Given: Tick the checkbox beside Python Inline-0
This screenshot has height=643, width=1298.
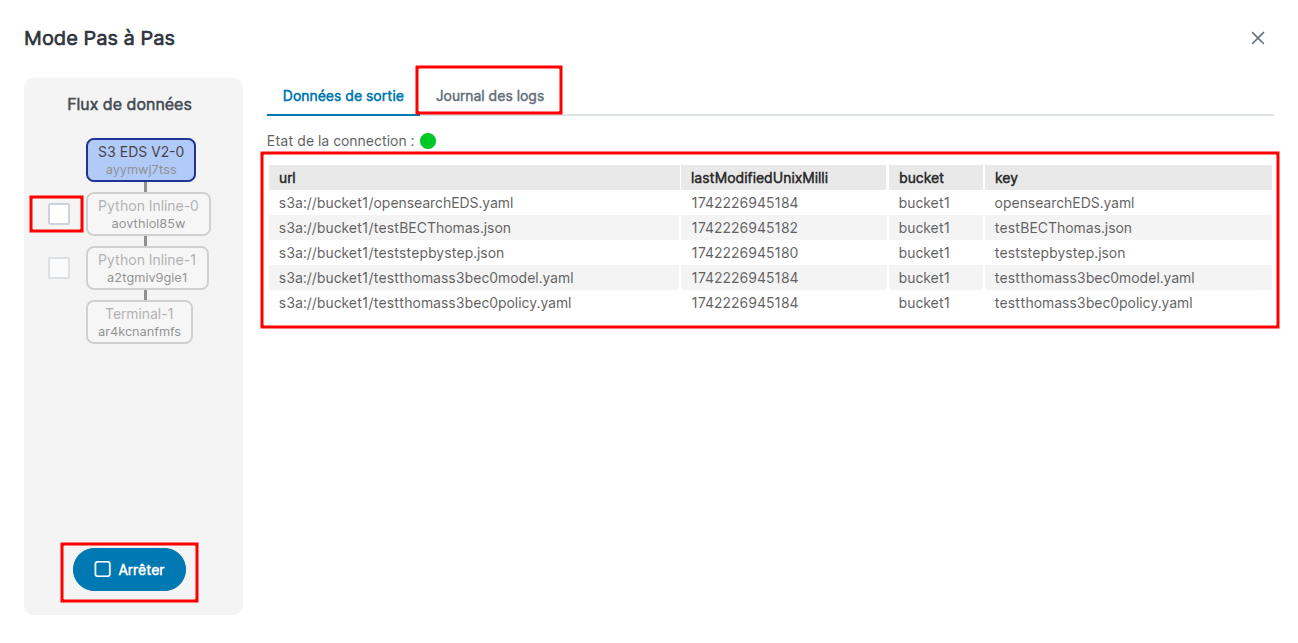Looking at the screenshot, I should pyautogui.click(x=59, y=214).
